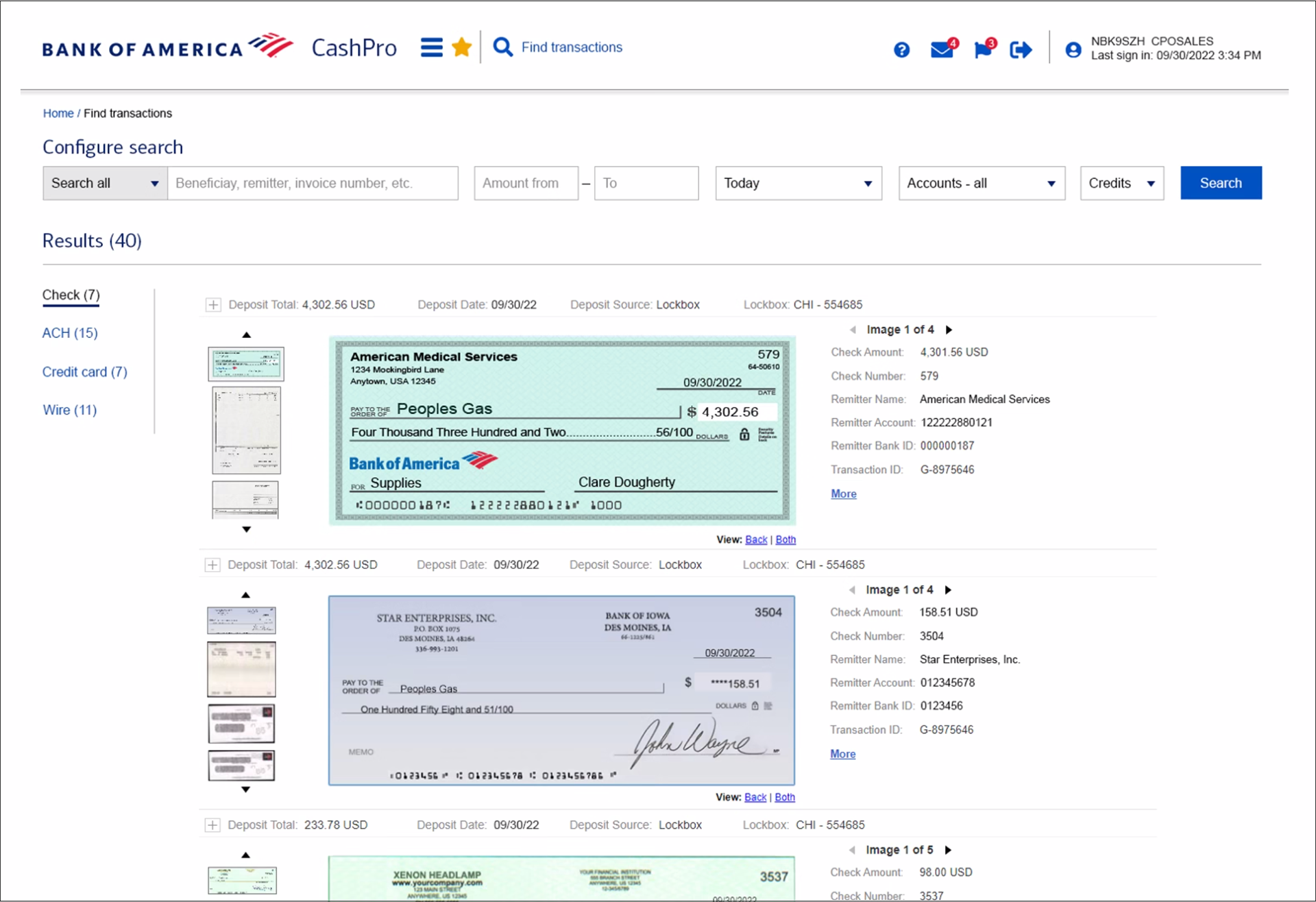Expand the second 4,302.56 USD deposit row

click(212, 565)
